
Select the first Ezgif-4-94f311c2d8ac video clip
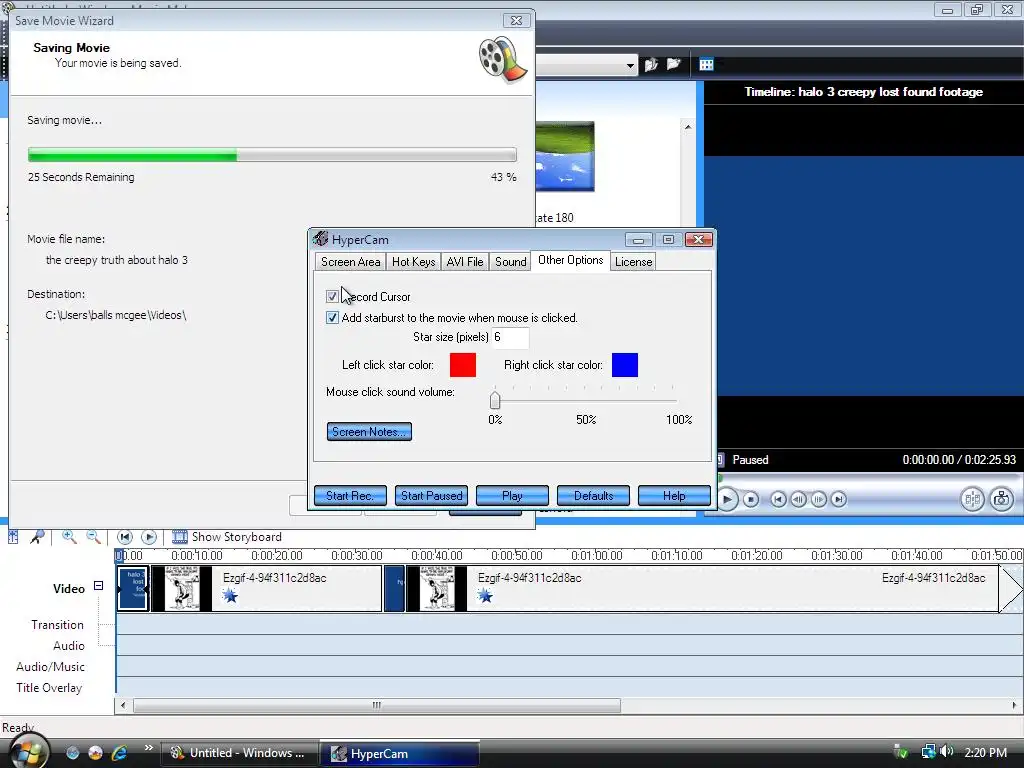pos(266,588)
